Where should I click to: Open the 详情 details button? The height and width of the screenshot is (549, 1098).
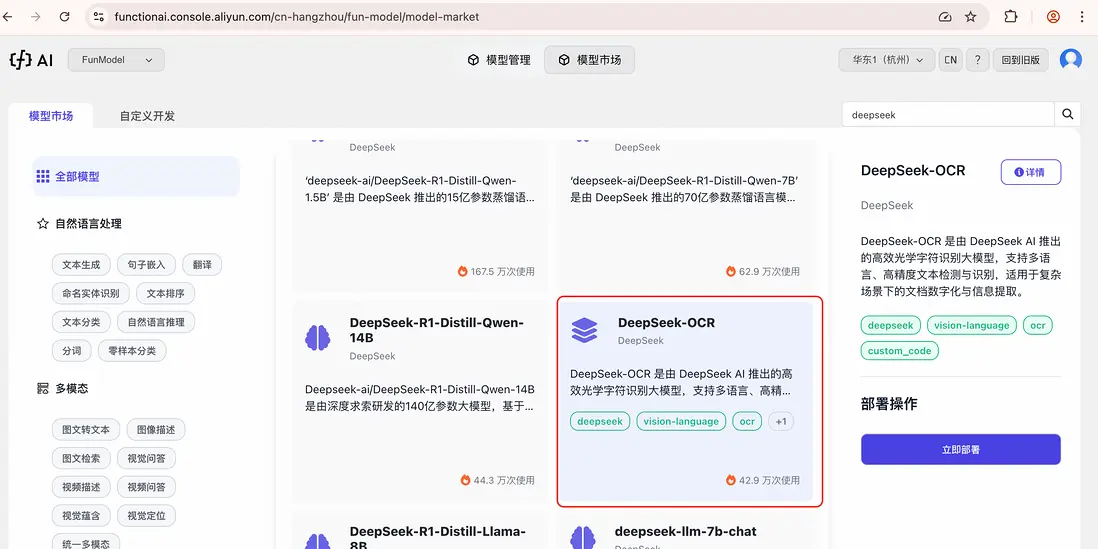pos(1031,172)
